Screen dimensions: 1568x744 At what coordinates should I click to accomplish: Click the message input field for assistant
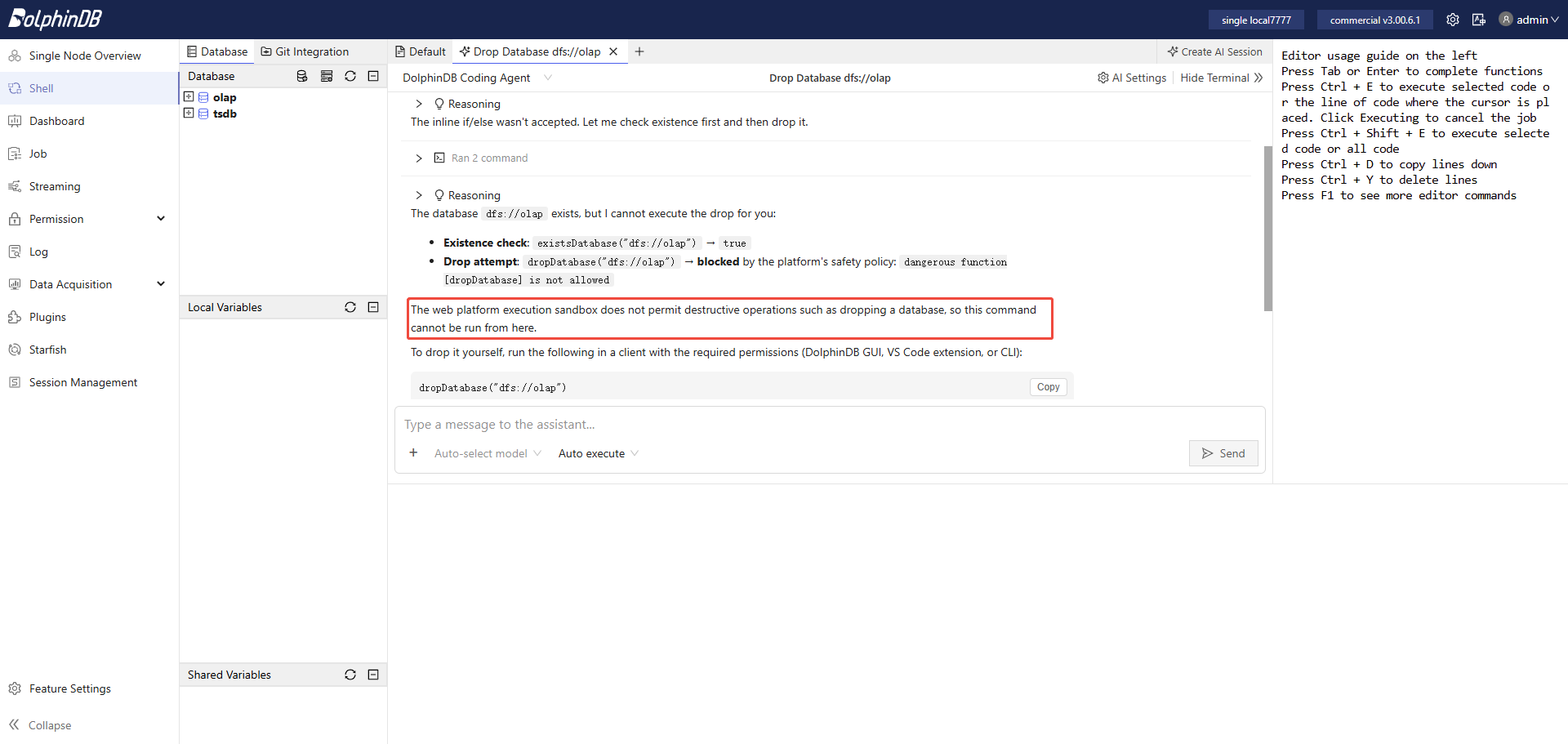click(829, 425)
